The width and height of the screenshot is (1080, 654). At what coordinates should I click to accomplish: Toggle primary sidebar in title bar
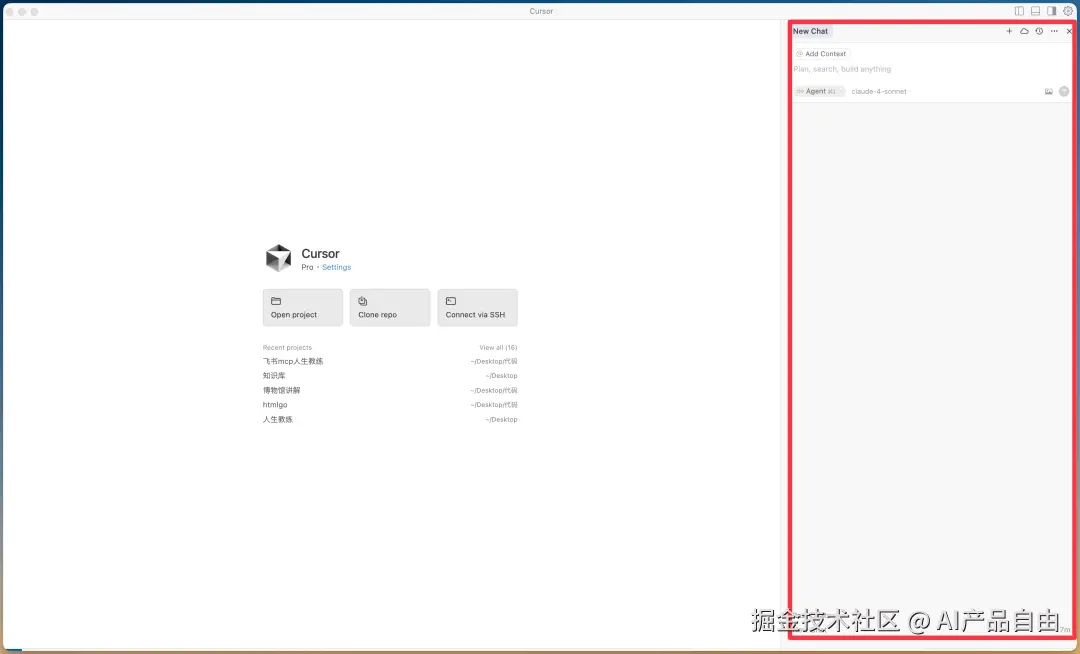tap(1019, 11)
